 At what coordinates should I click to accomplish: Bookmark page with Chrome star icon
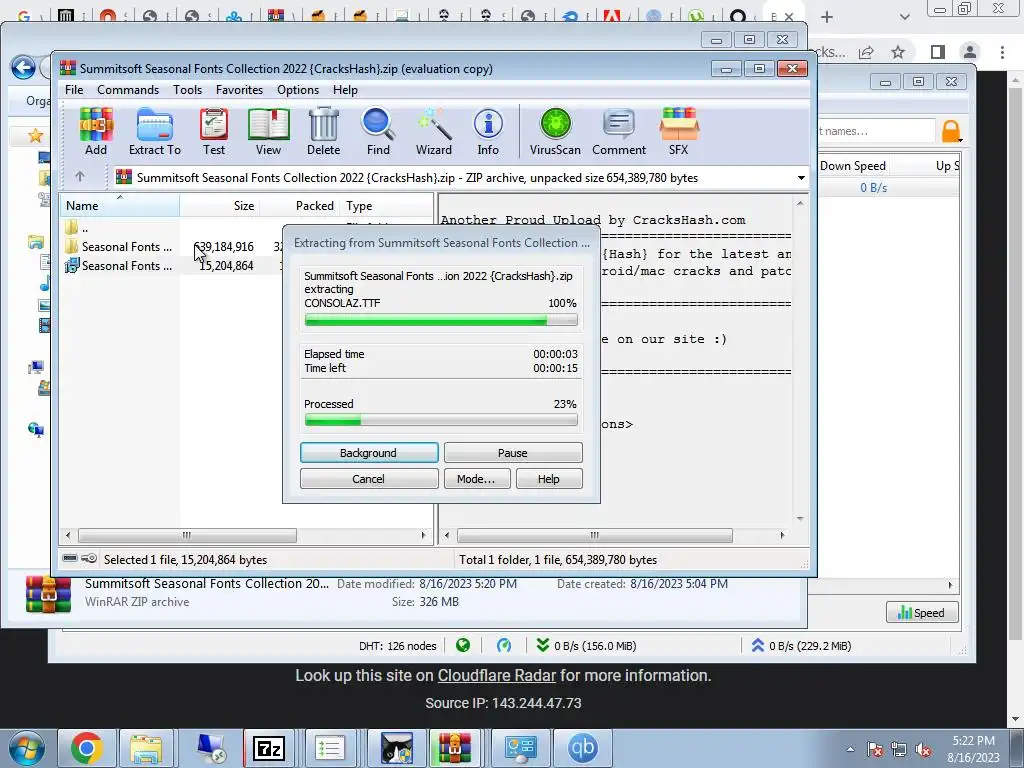coord(898,52)
